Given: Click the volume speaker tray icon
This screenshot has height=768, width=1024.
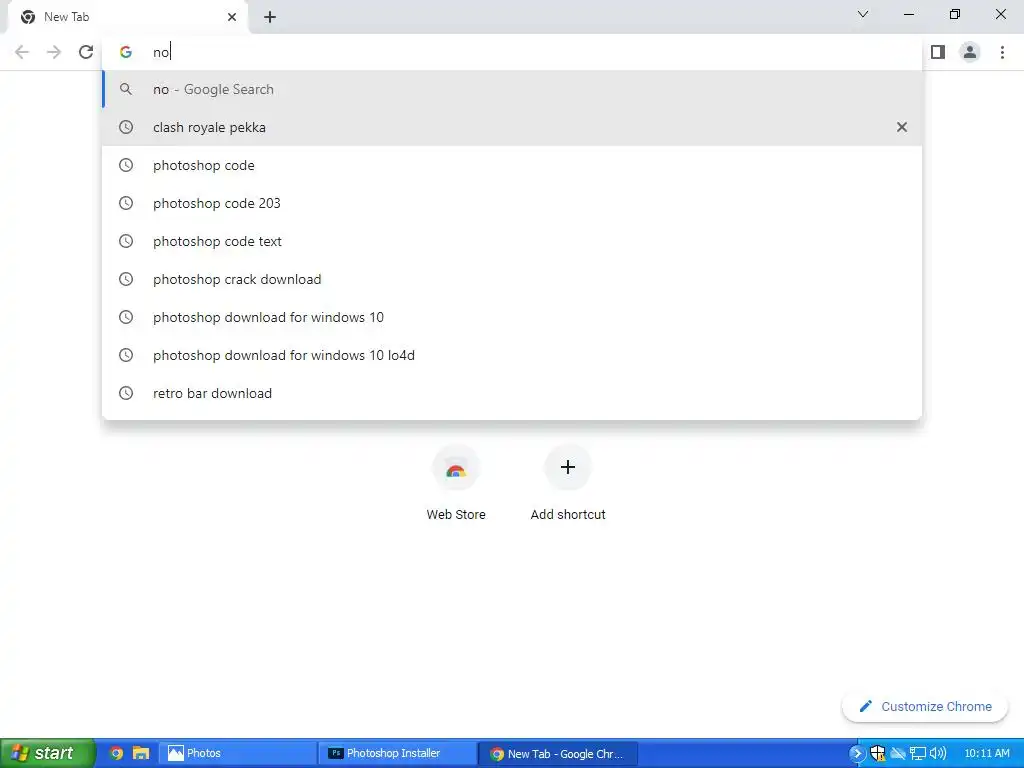Looking at the screenshot, I should pos(938,754).
